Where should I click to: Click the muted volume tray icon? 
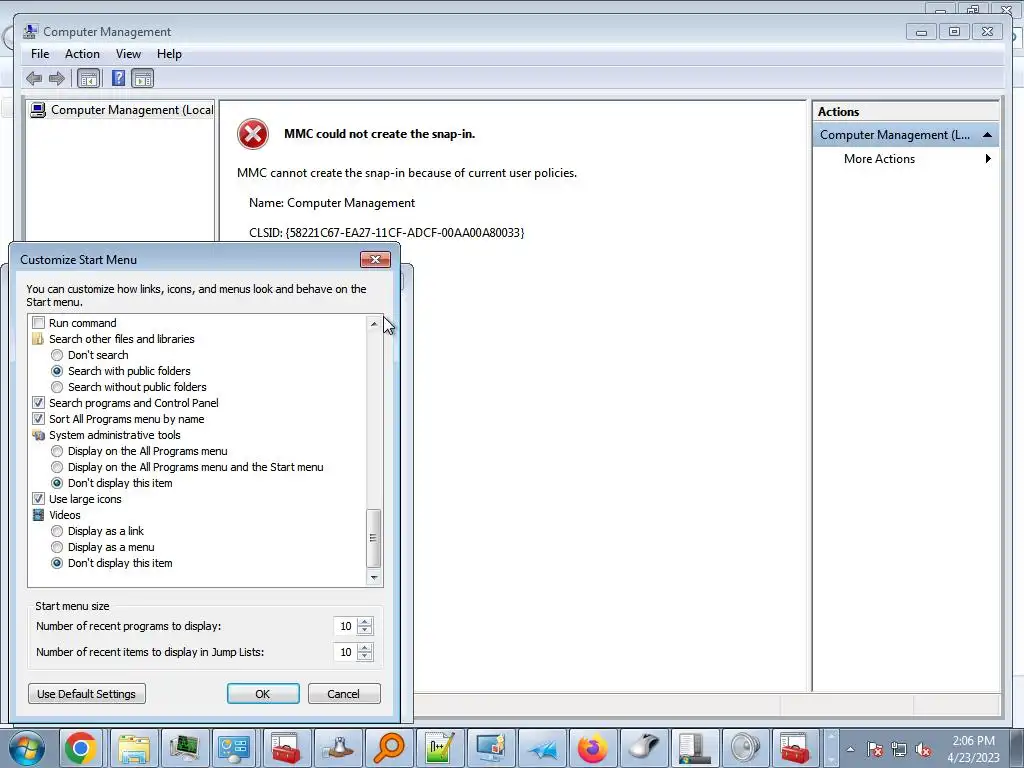923,750
